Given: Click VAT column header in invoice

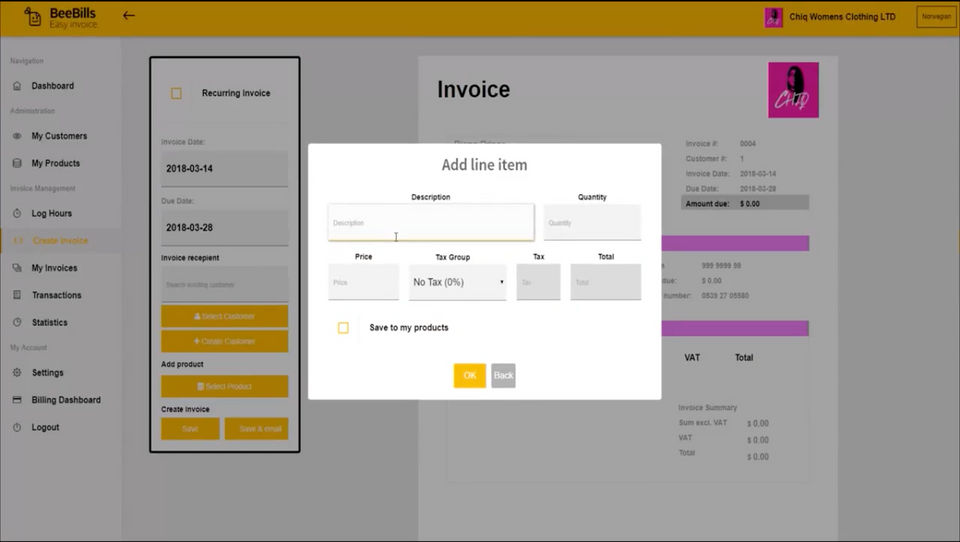Looking at the screenshot, I should point(692,357).
